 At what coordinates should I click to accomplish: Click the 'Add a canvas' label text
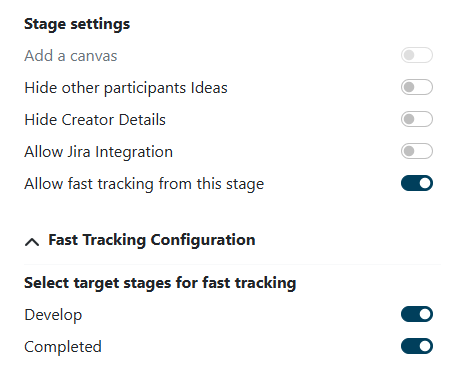pos(71,56)
